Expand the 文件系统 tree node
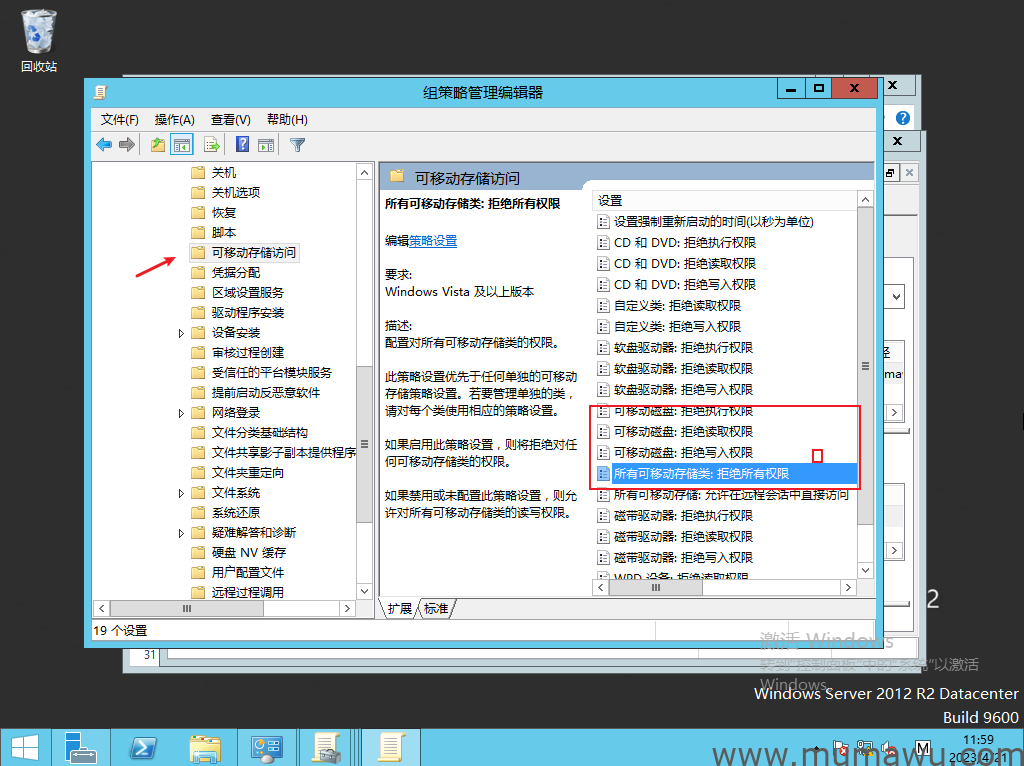The height and width of the screenshot is (766, 1024). click(x=181, y=493)
